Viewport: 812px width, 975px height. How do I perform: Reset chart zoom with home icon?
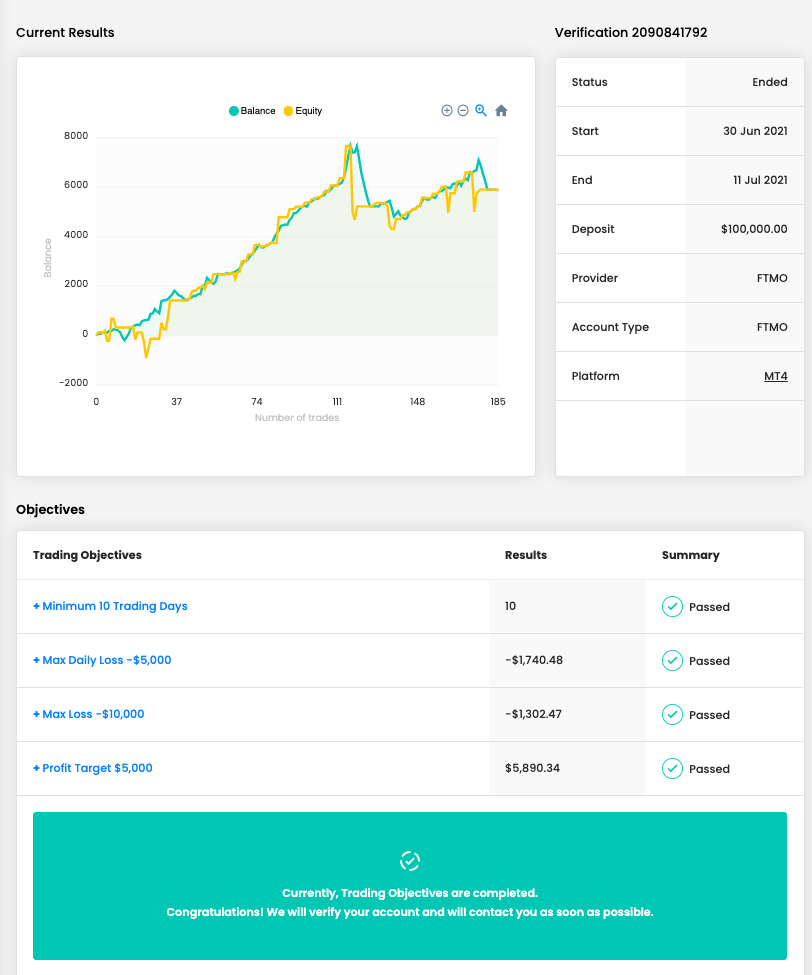coord(501,111)
